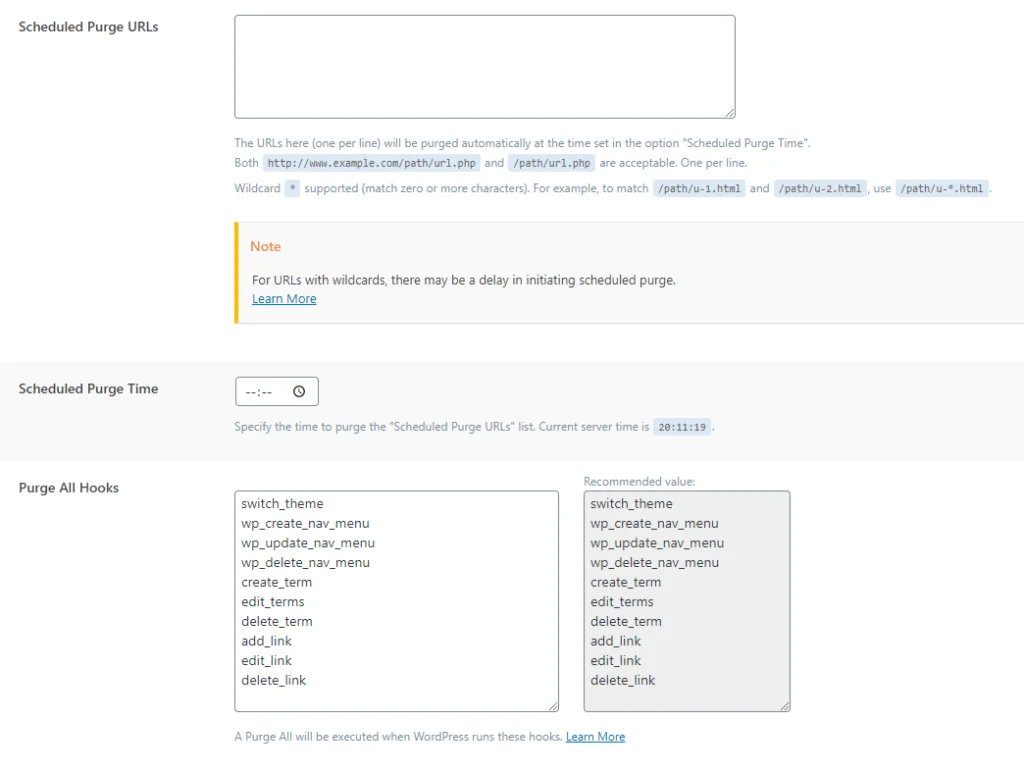The width and height of the screenshot is (1024, 772).
Task: Click the orange Note heading
Action: 265,246
